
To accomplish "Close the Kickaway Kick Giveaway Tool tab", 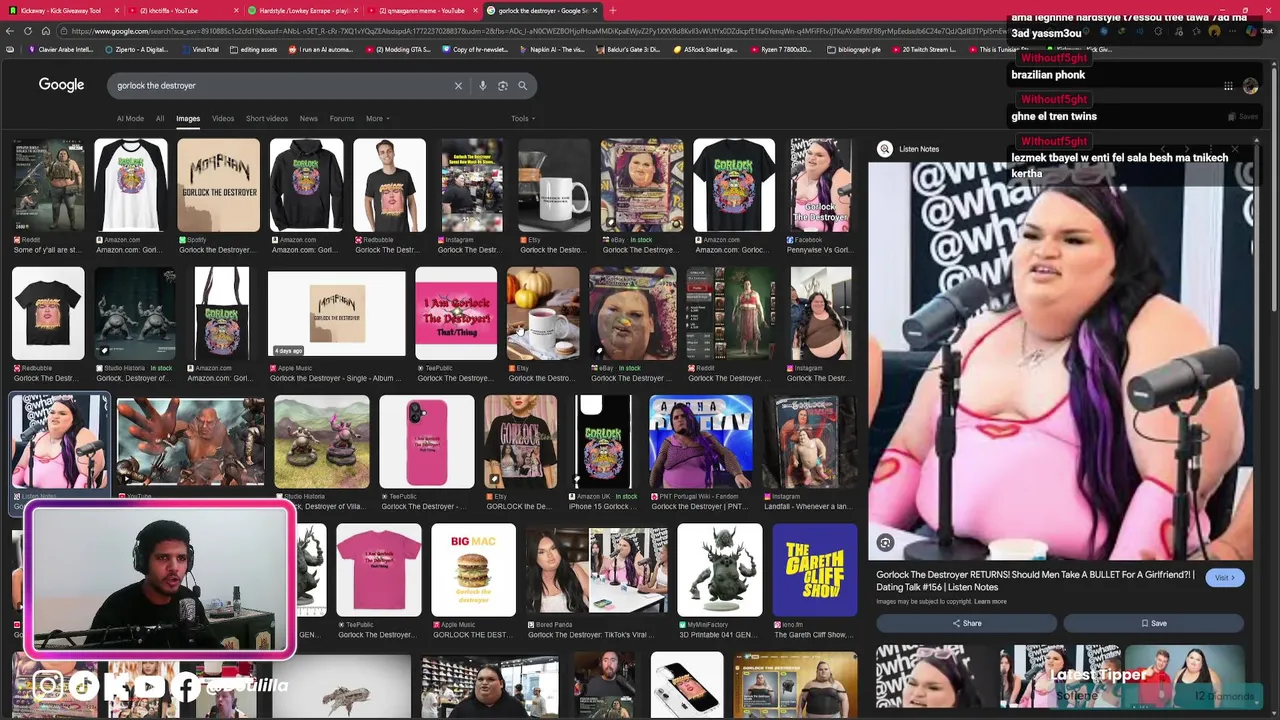I will pyautogui.click(x=117, y=10).
